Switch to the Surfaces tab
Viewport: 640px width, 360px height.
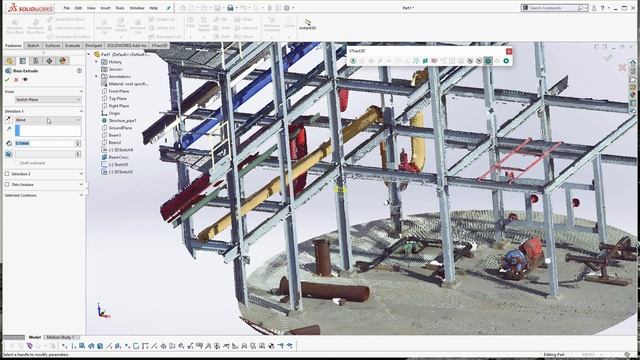[x=53, y=45]
